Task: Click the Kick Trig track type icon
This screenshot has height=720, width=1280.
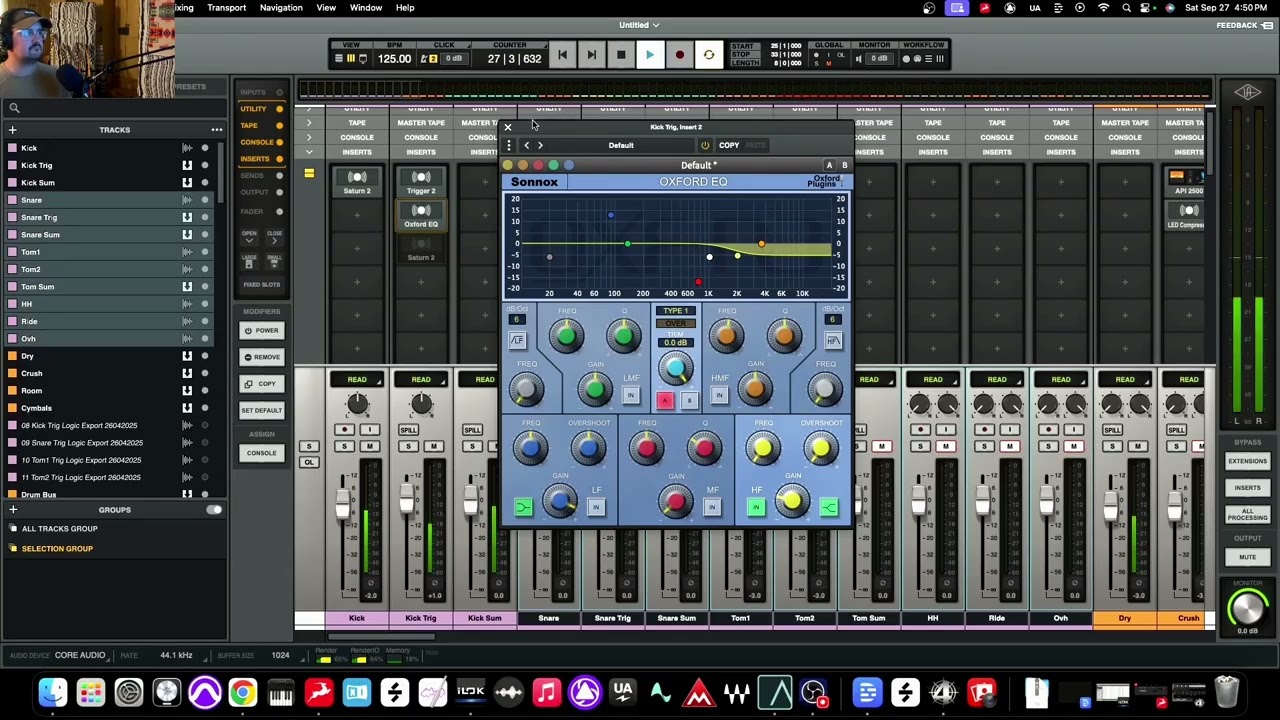Action: pyautogui.click(x=187, y=165)
